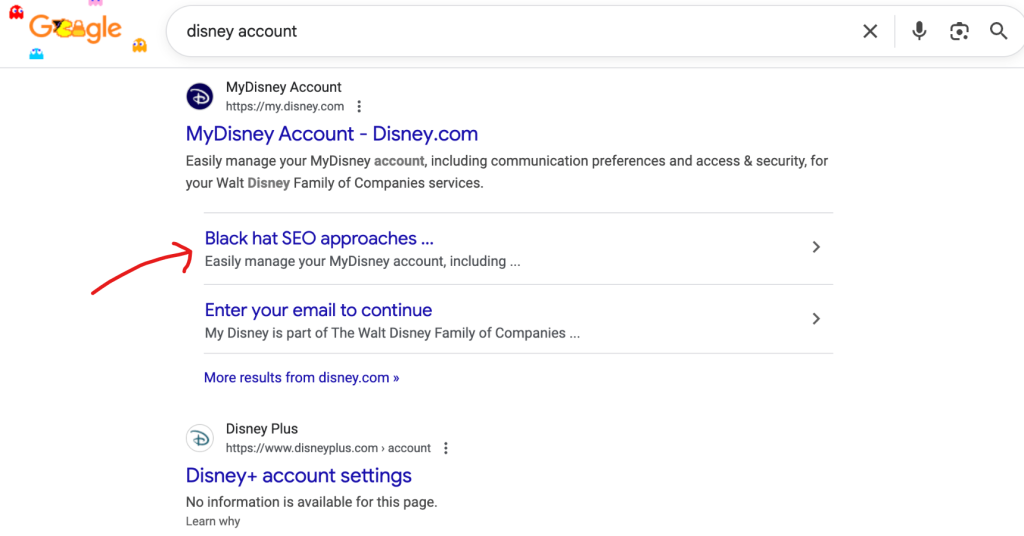Open 'More results from disney.com »'
The width and height of the screenshot is (1024, 536).
[x=302, y=378]
